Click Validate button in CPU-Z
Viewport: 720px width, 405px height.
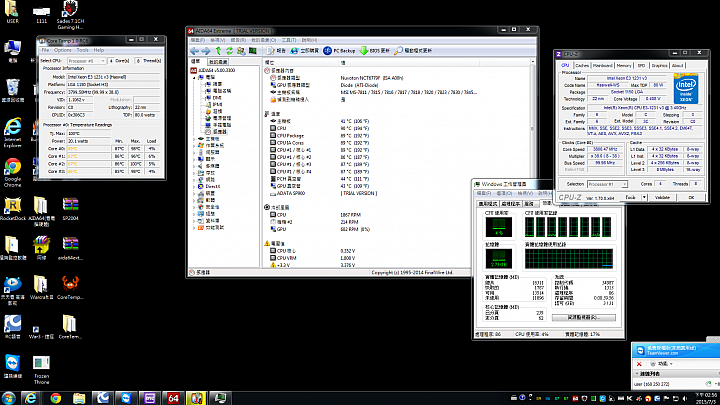click(x=662, y=197)
